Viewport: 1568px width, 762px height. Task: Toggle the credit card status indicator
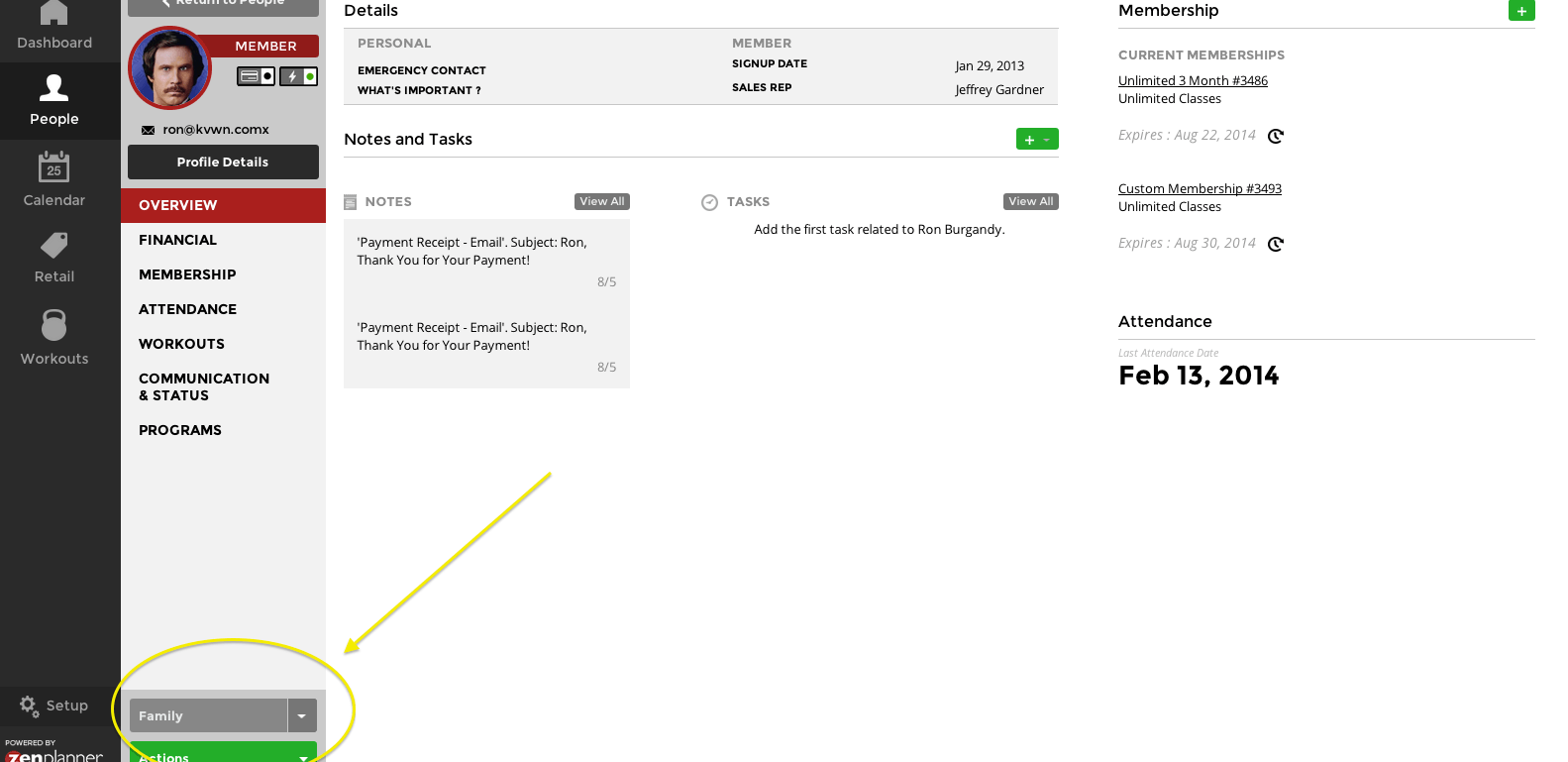coord(256,76)
